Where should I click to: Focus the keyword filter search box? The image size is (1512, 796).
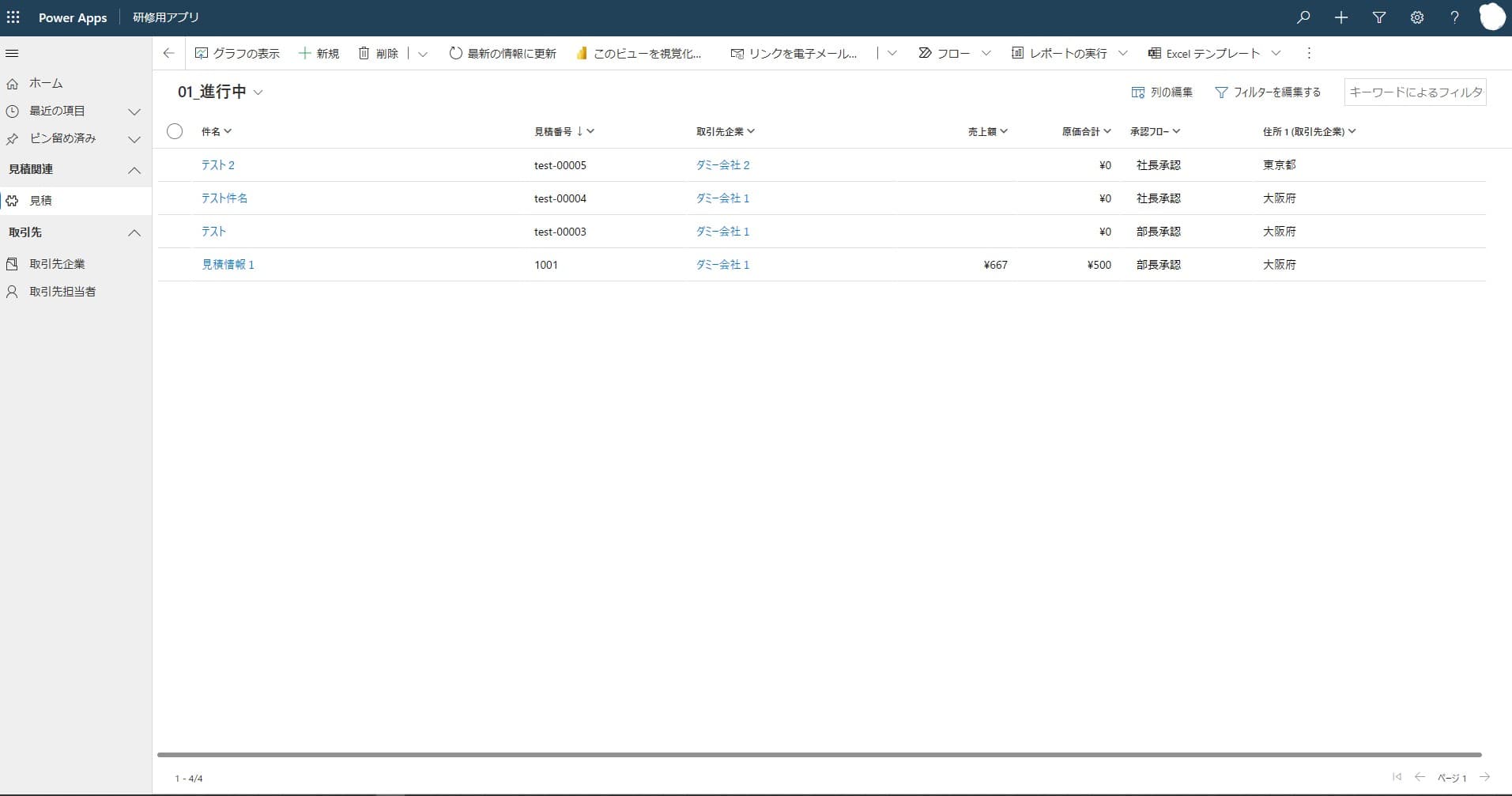point(1415,92)
